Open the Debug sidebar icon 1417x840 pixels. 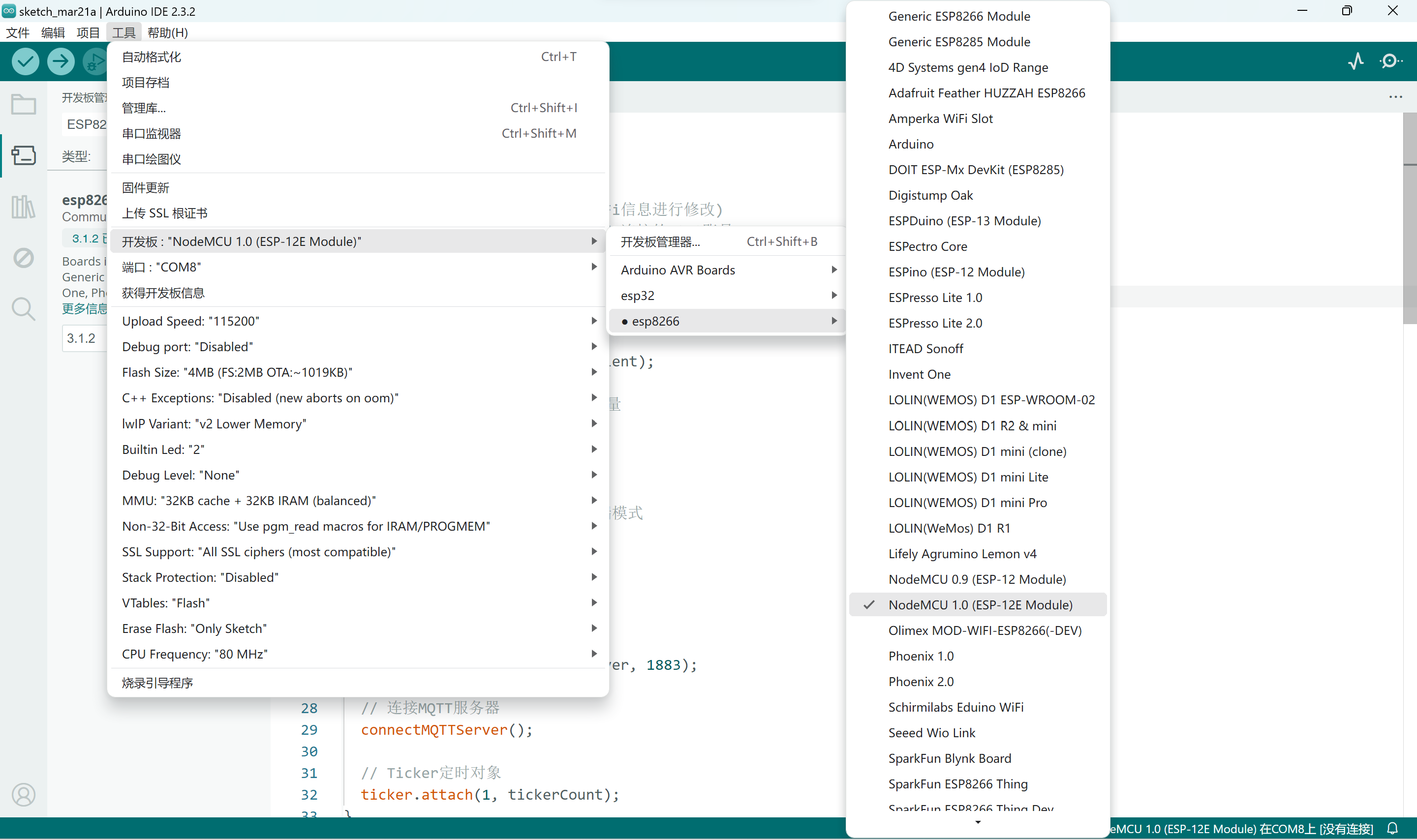tap(23, 258)
